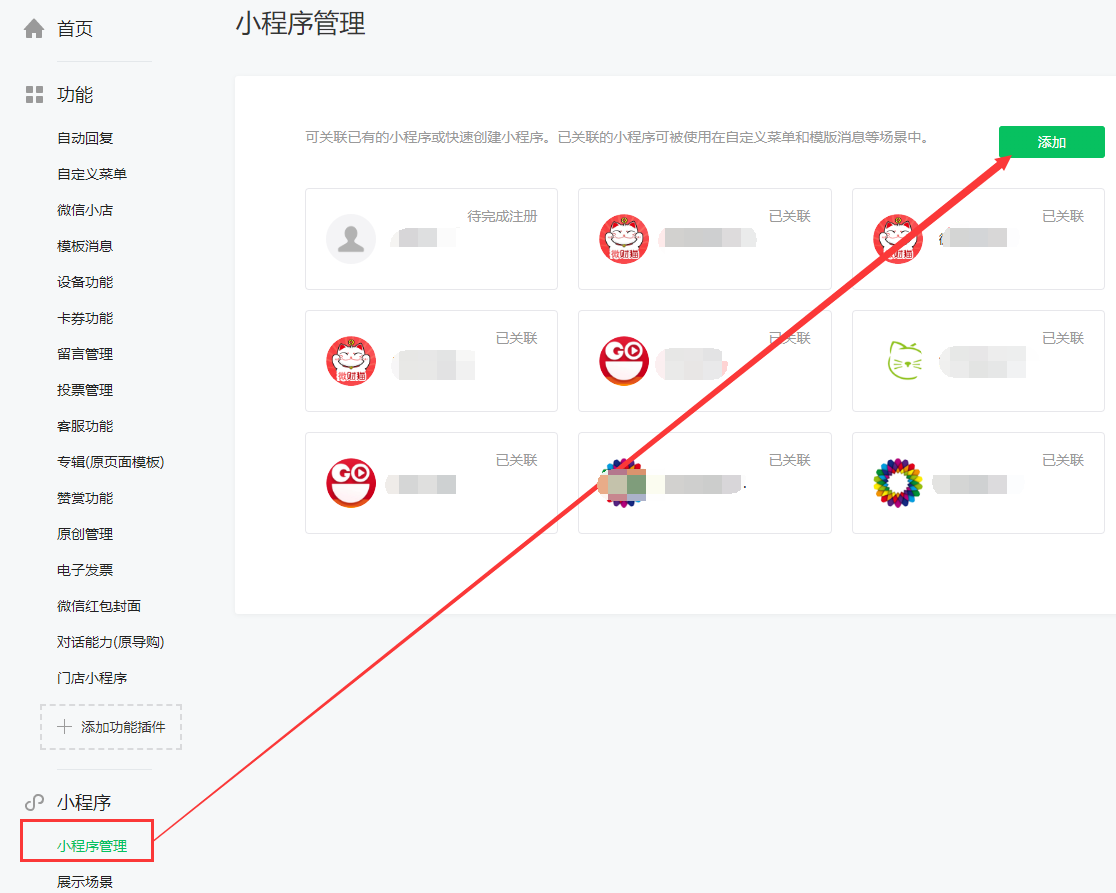Go to 自动回复 in the sidebar
Image resolution: width=1116 pixels, height=893 pixels.
click(x=85, y=138)
